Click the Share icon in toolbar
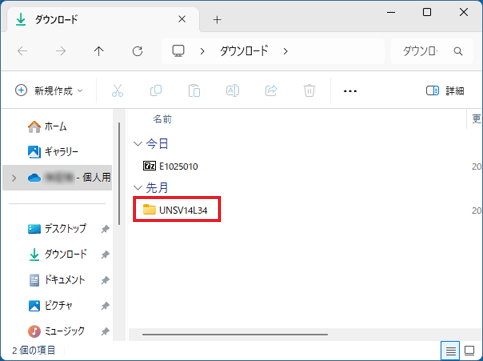 click(x=271, y=91)
